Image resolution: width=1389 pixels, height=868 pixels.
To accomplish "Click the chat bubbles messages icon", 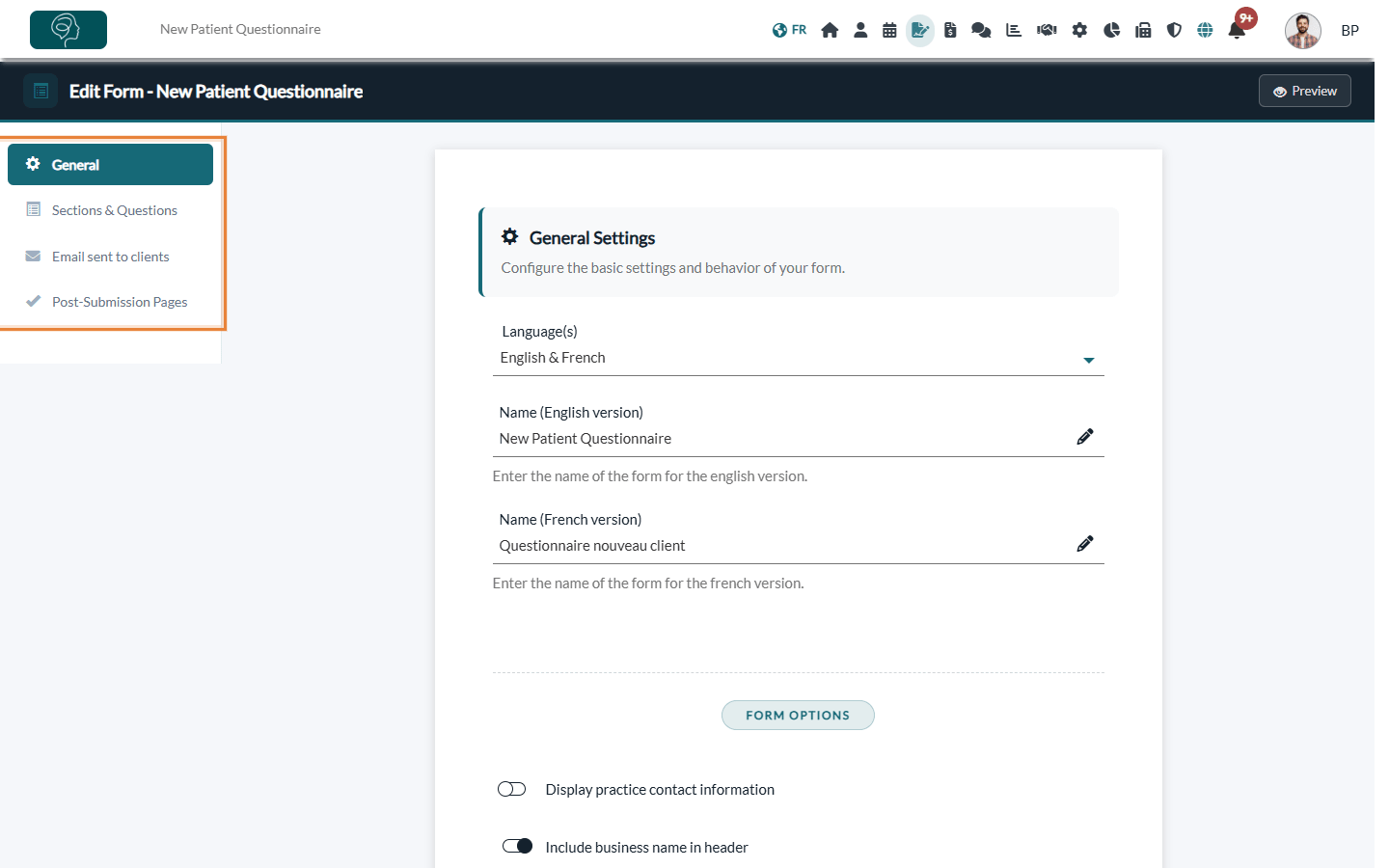I will (981, 30).
